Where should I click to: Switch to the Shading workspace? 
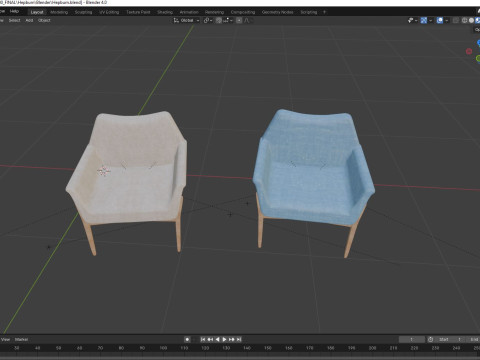(x=165, y=12)
